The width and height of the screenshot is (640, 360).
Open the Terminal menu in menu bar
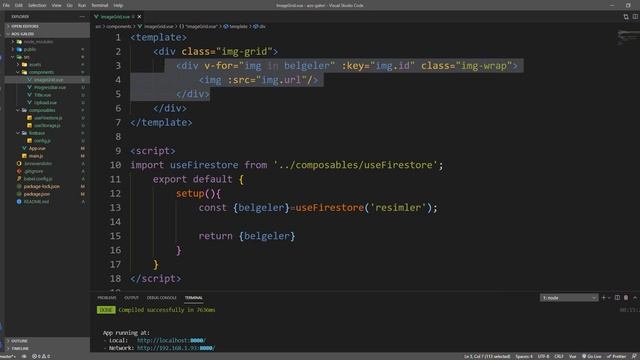coord(100,5)
